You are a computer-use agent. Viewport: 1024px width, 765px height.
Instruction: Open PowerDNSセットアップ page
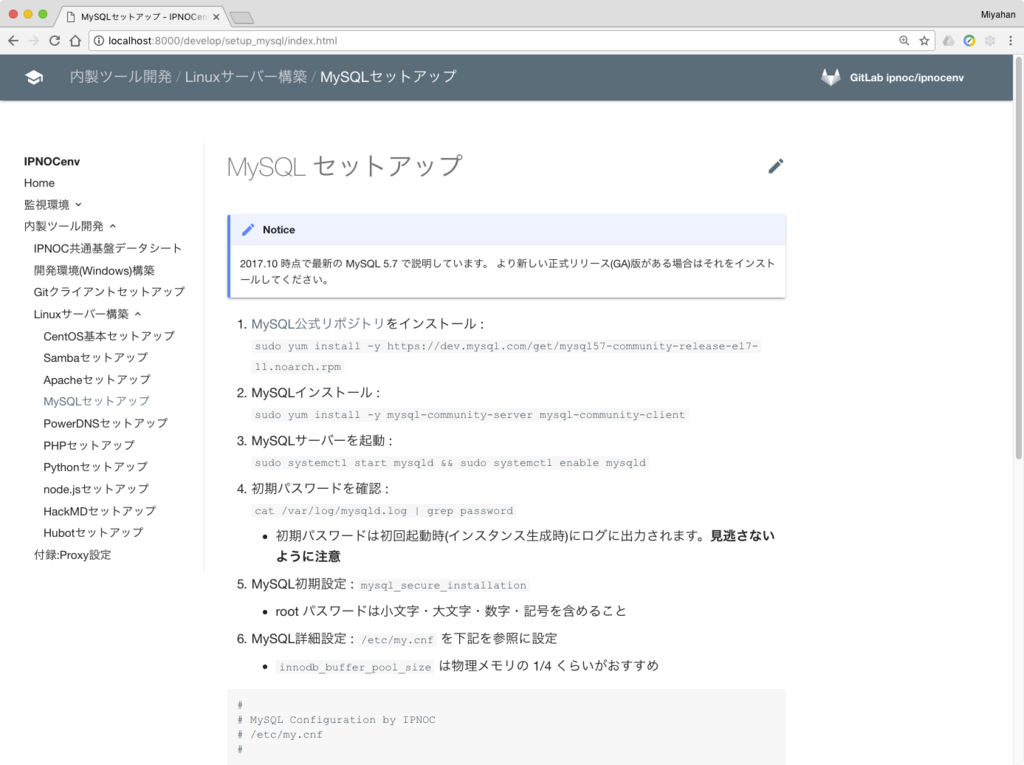(x=105, y=423)
